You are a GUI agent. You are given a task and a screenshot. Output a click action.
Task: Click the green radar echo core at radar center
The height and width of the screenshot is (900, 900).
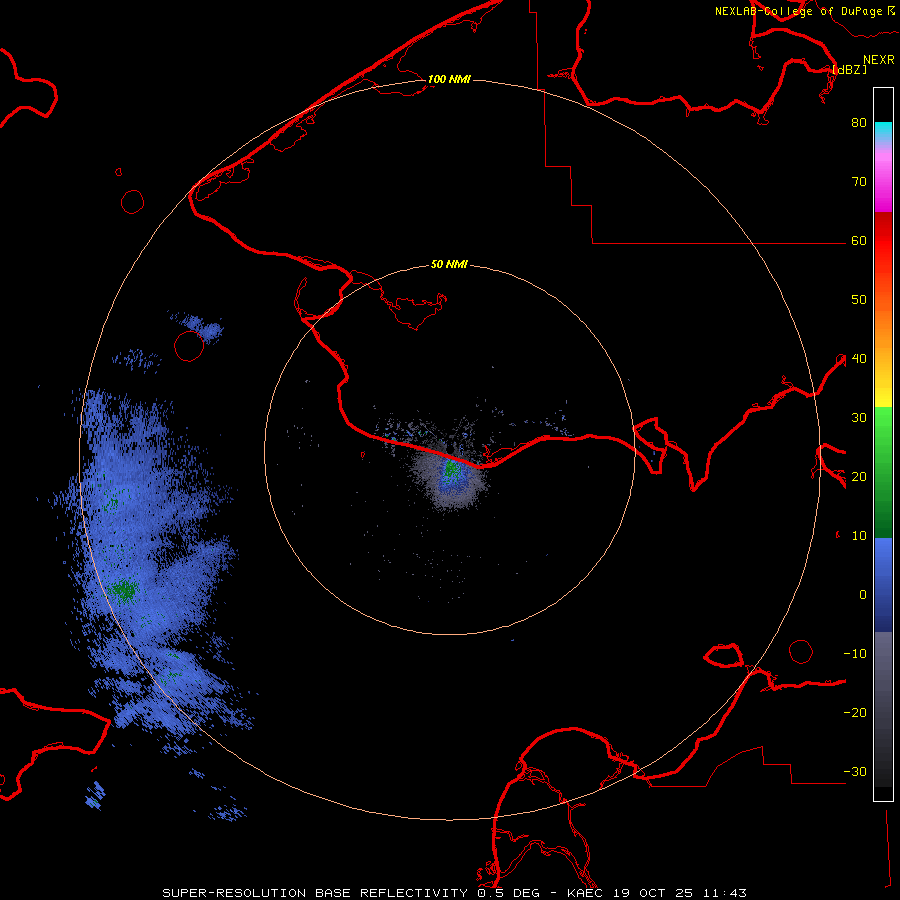coord(452,470)
